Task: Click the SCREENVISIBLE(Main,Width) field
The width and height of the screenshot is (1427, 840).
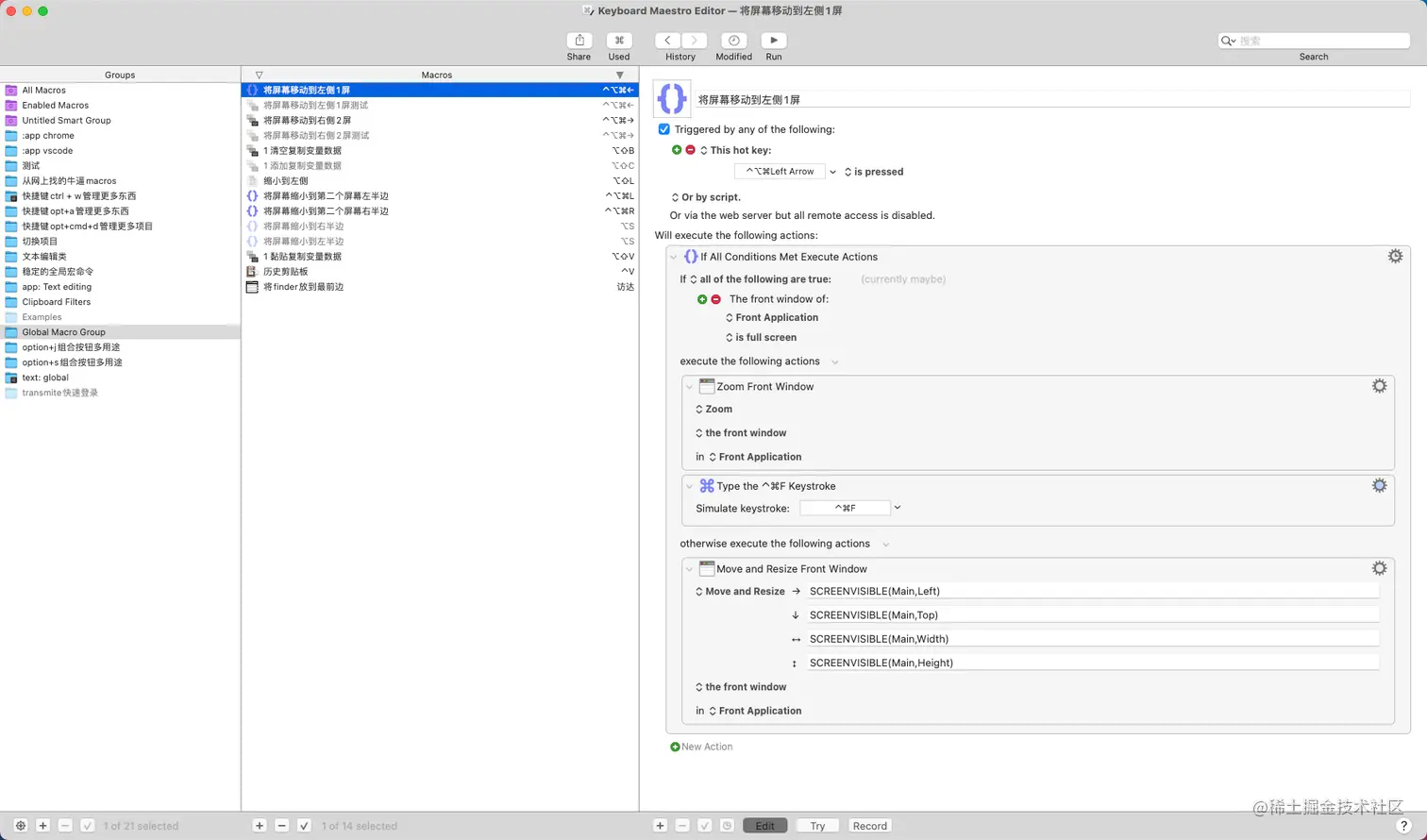Action: point(1093,639)
